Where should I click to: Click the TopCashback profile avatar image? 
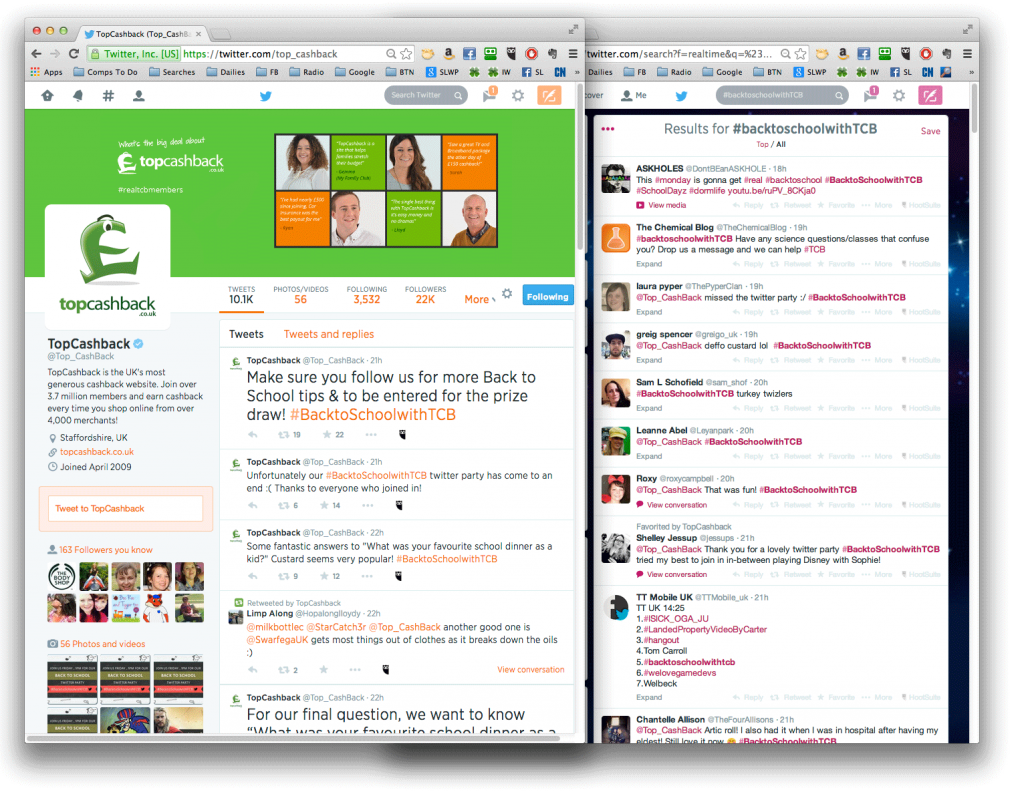click(109, 268)
